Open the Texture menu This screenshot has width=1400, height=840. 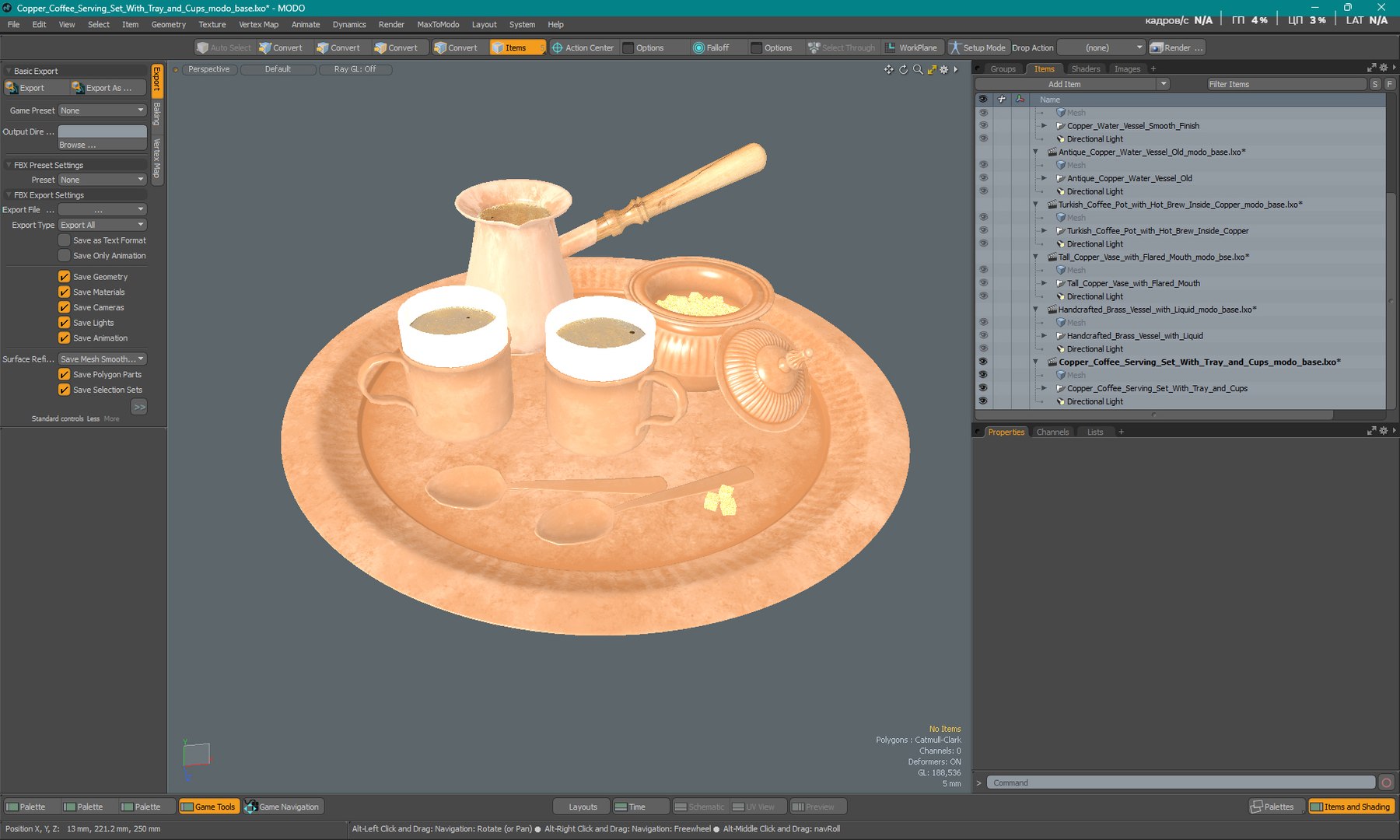click(212, 24)
